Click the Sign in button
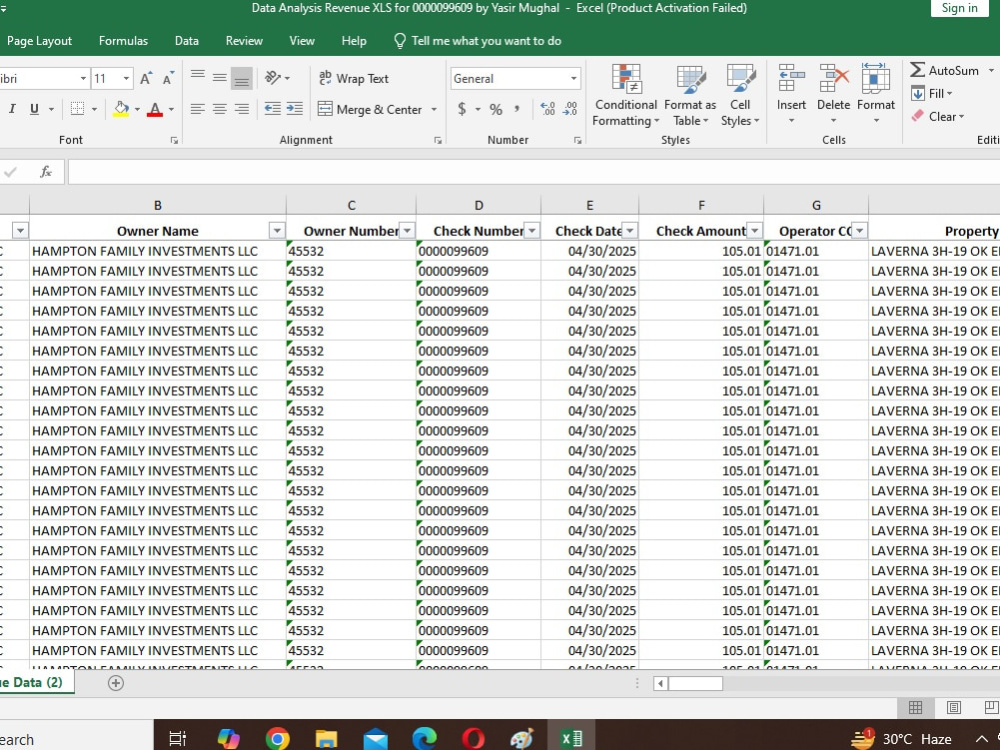The height and width of the screenshot is (750, 1000). pos(959,8)
